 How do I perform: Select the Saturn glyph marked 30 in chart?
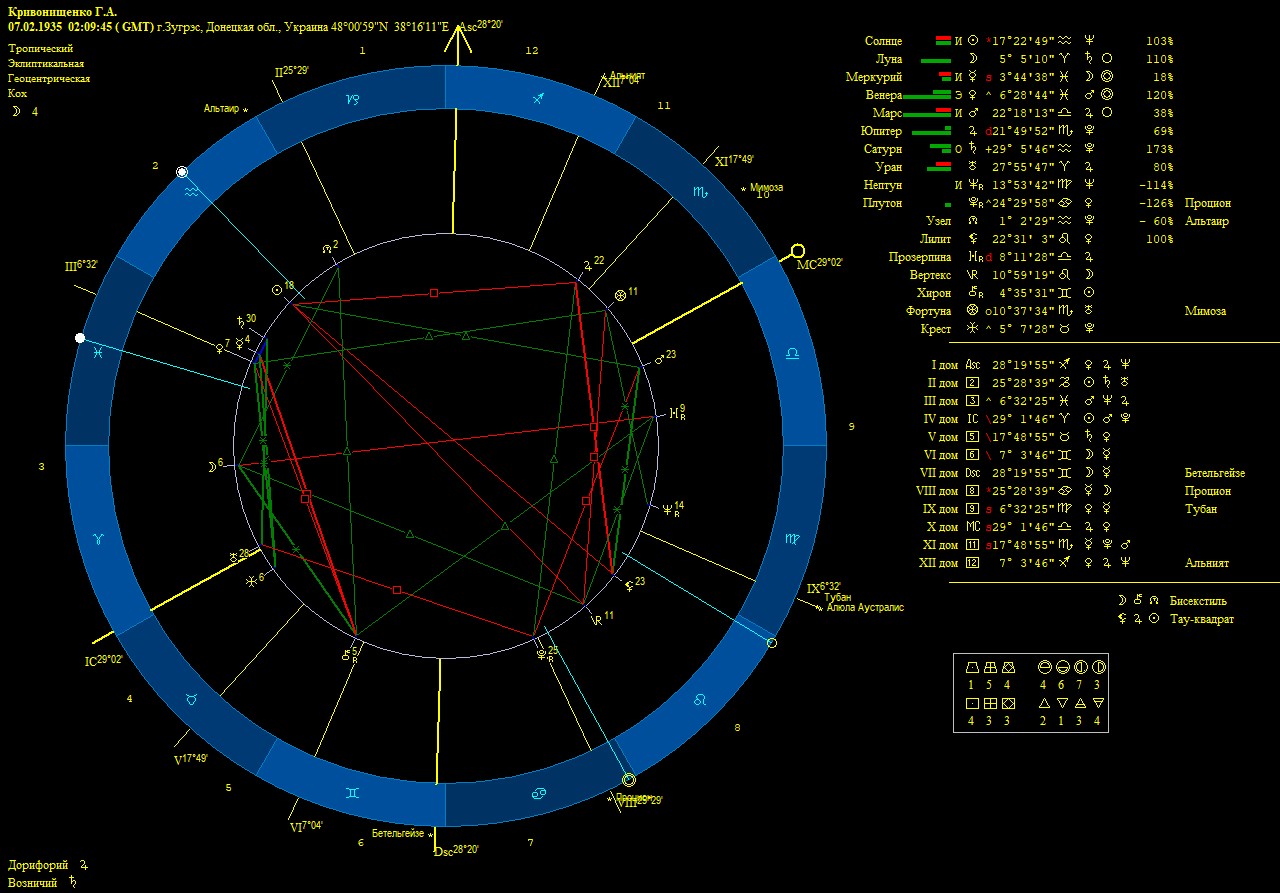coord(239,322)
